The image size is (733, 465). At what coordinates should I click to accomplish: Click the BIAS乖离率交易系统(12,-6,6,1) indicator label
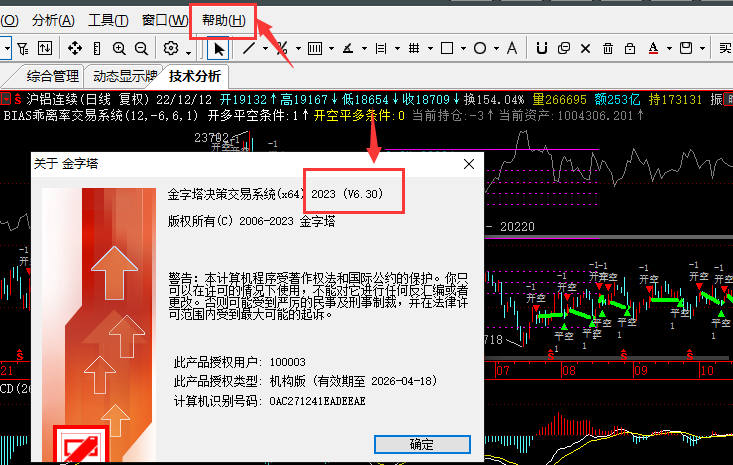101,115
